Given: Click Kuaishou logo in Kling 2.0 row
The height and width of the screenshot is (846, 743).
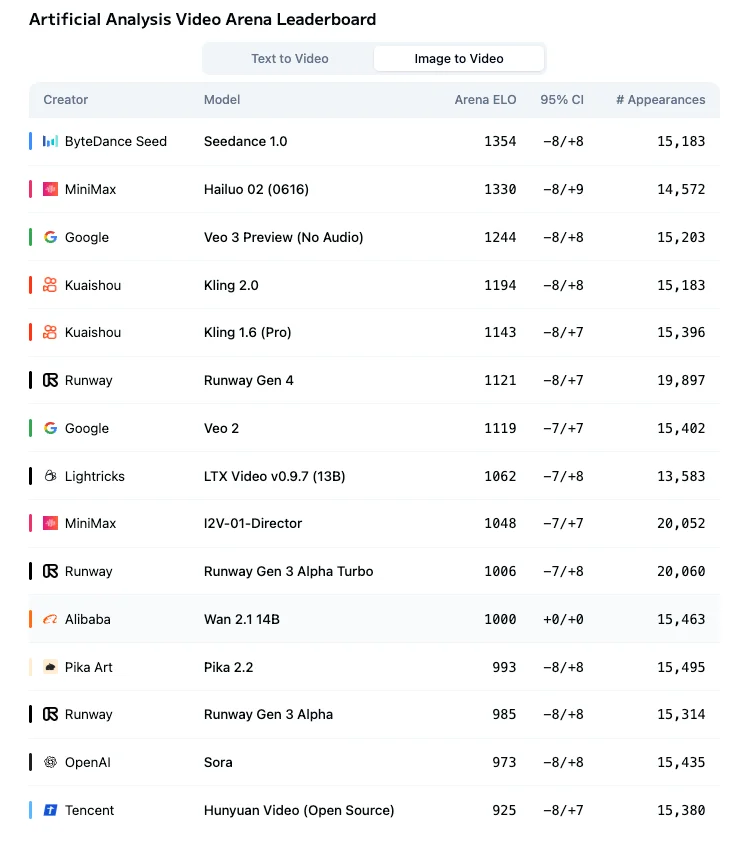Looking at the screenshot, I should pyautogui.click(x=50, y=285).
